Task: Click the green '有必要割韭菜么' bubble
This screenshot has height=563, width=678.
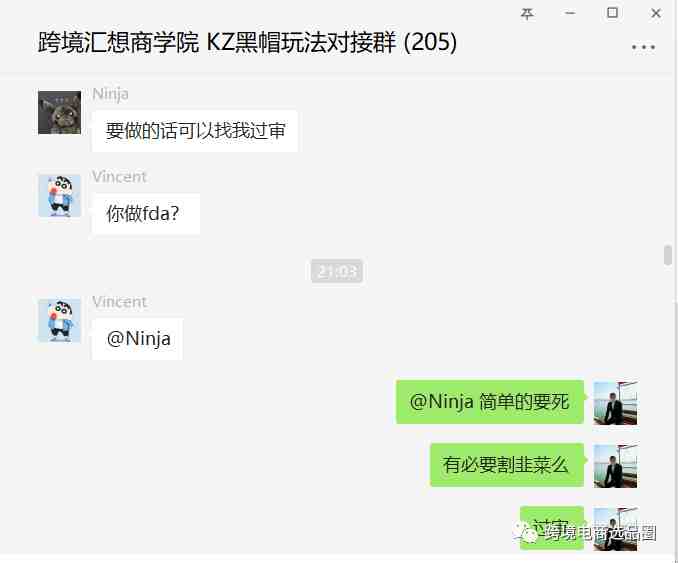Action: [x=507, y=465]
